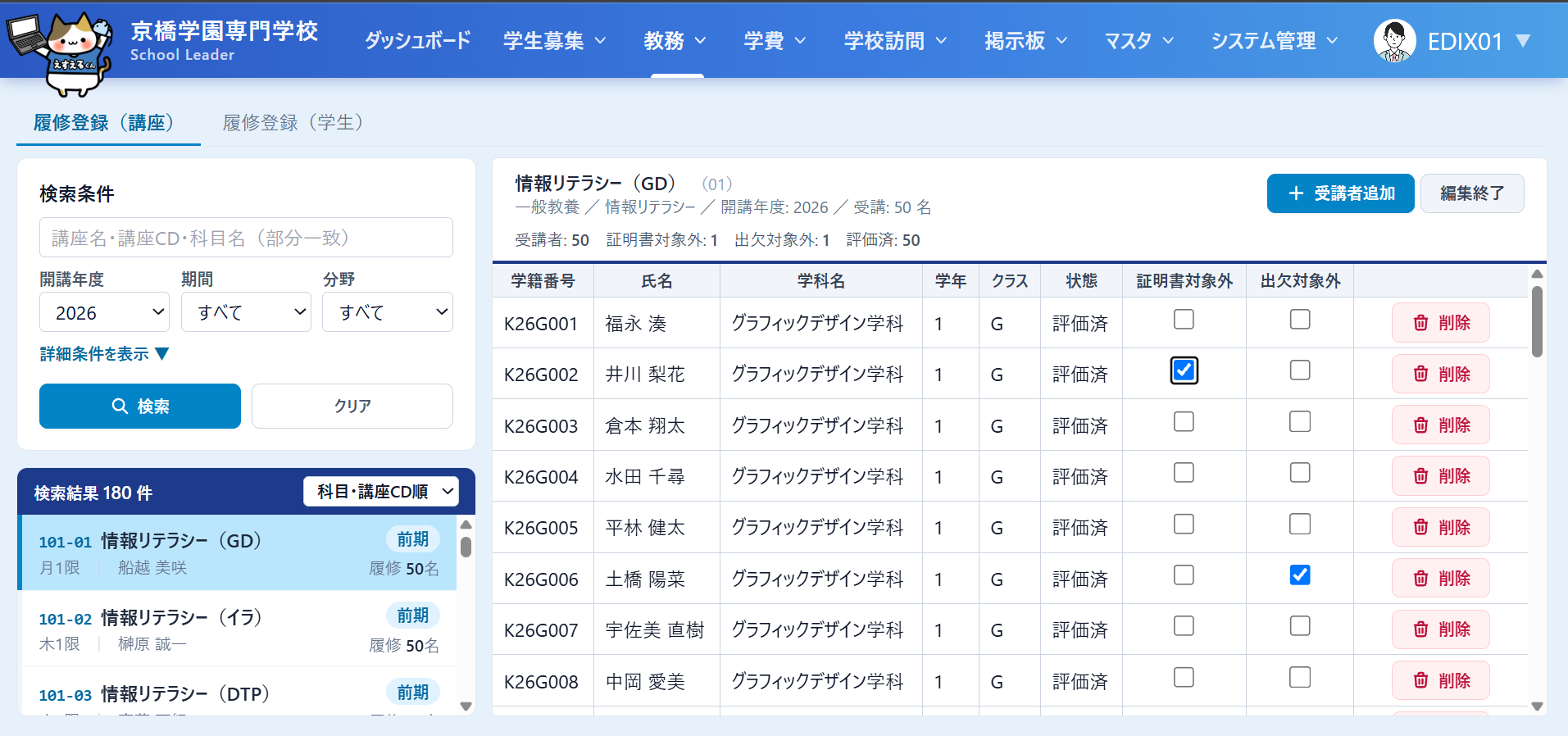Click the クリア button

point(352,407)
